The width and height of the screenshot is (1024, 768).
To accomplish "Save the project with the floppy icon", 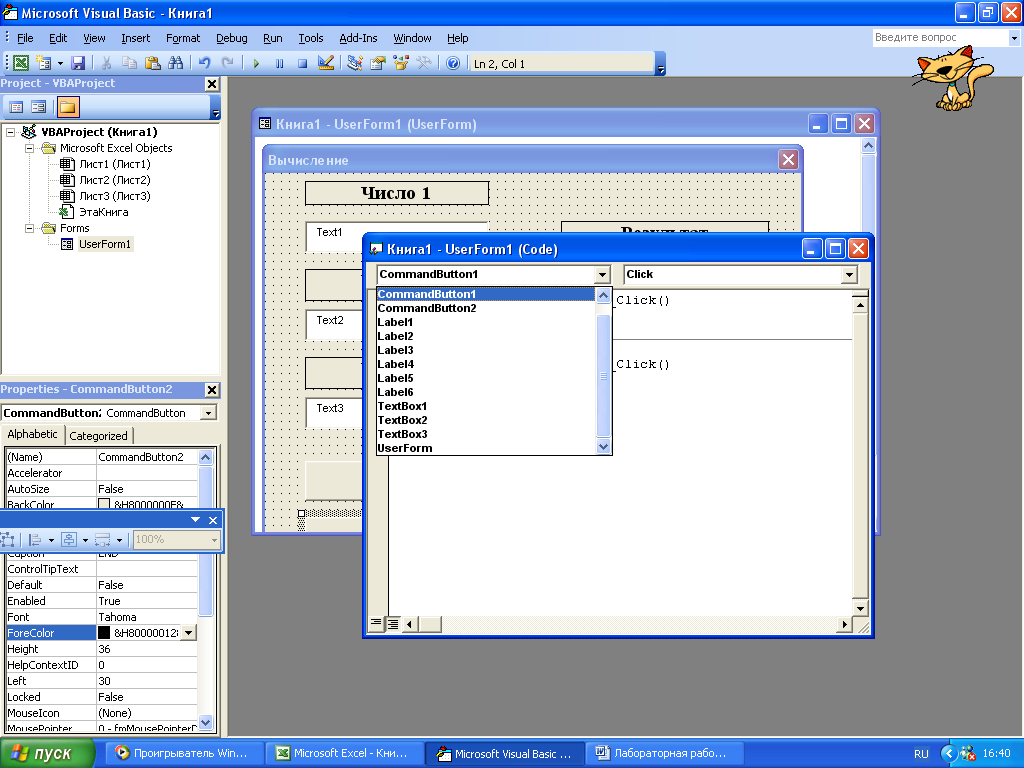I will tap(78, 63).
